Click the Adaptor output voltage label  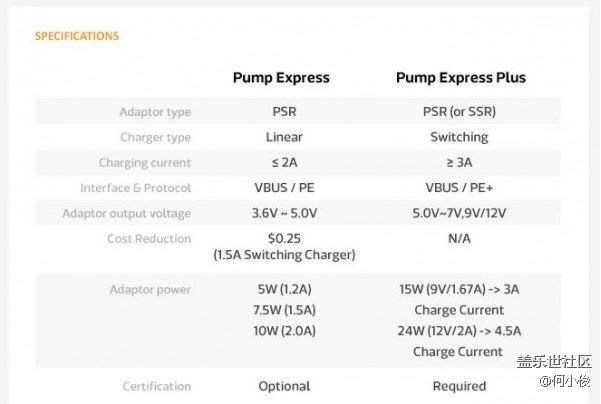click(x=127, y=213)
